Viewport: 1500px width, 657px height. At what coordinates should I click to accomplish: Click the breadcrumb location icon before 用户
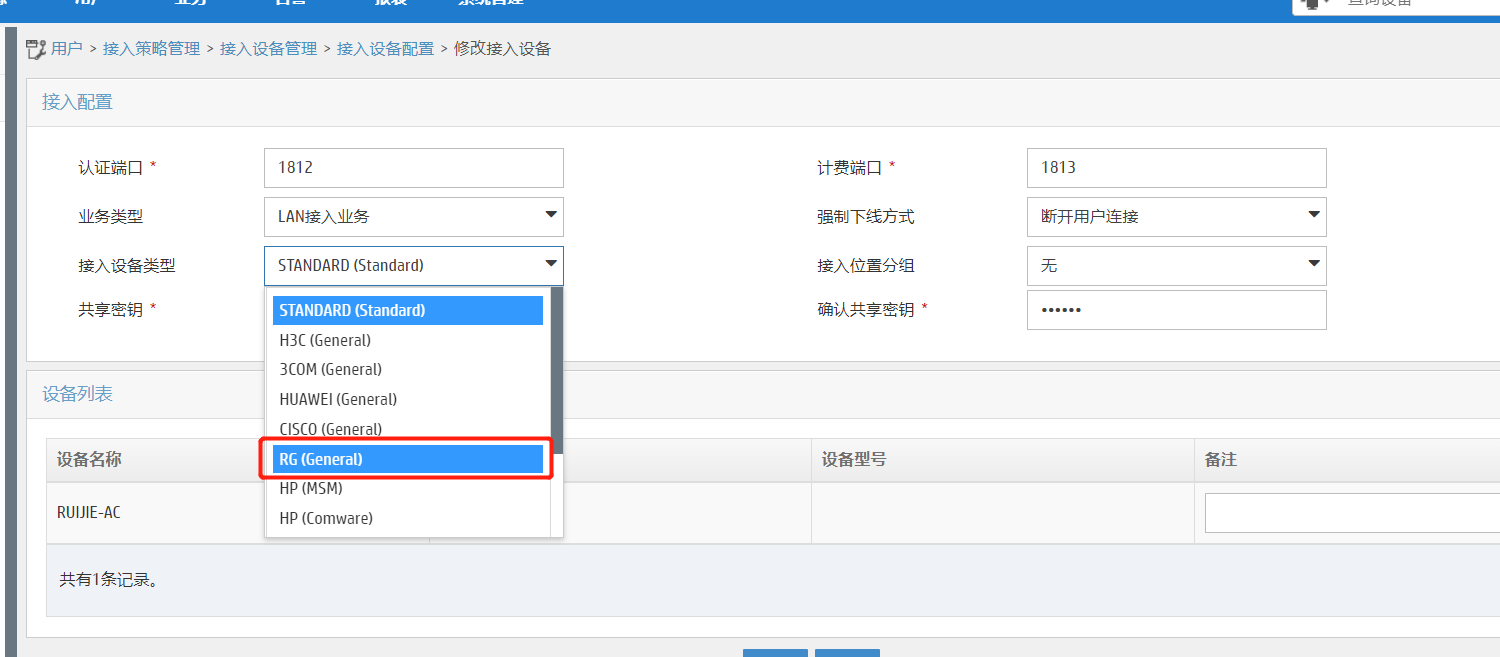[36, 48]
